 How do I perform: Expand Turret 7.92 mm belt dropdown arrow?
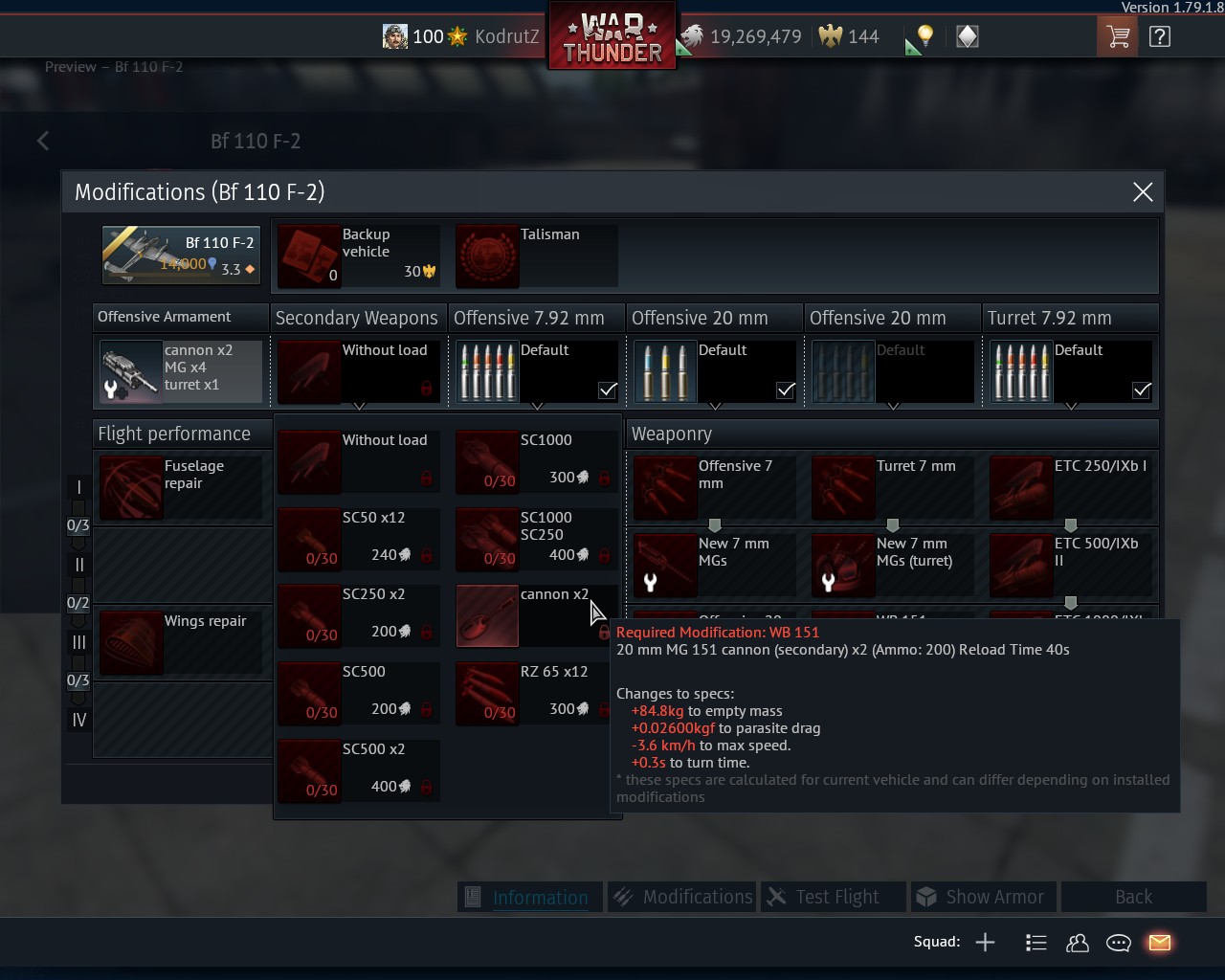tap(1071, 406)
